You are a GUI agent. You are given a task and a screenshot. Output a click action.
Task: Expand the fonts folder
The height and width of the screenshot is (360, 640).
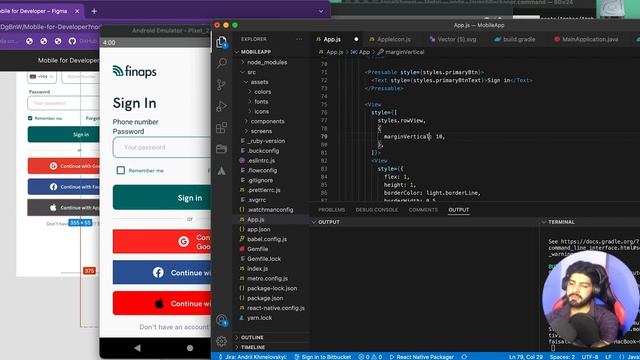261,102
